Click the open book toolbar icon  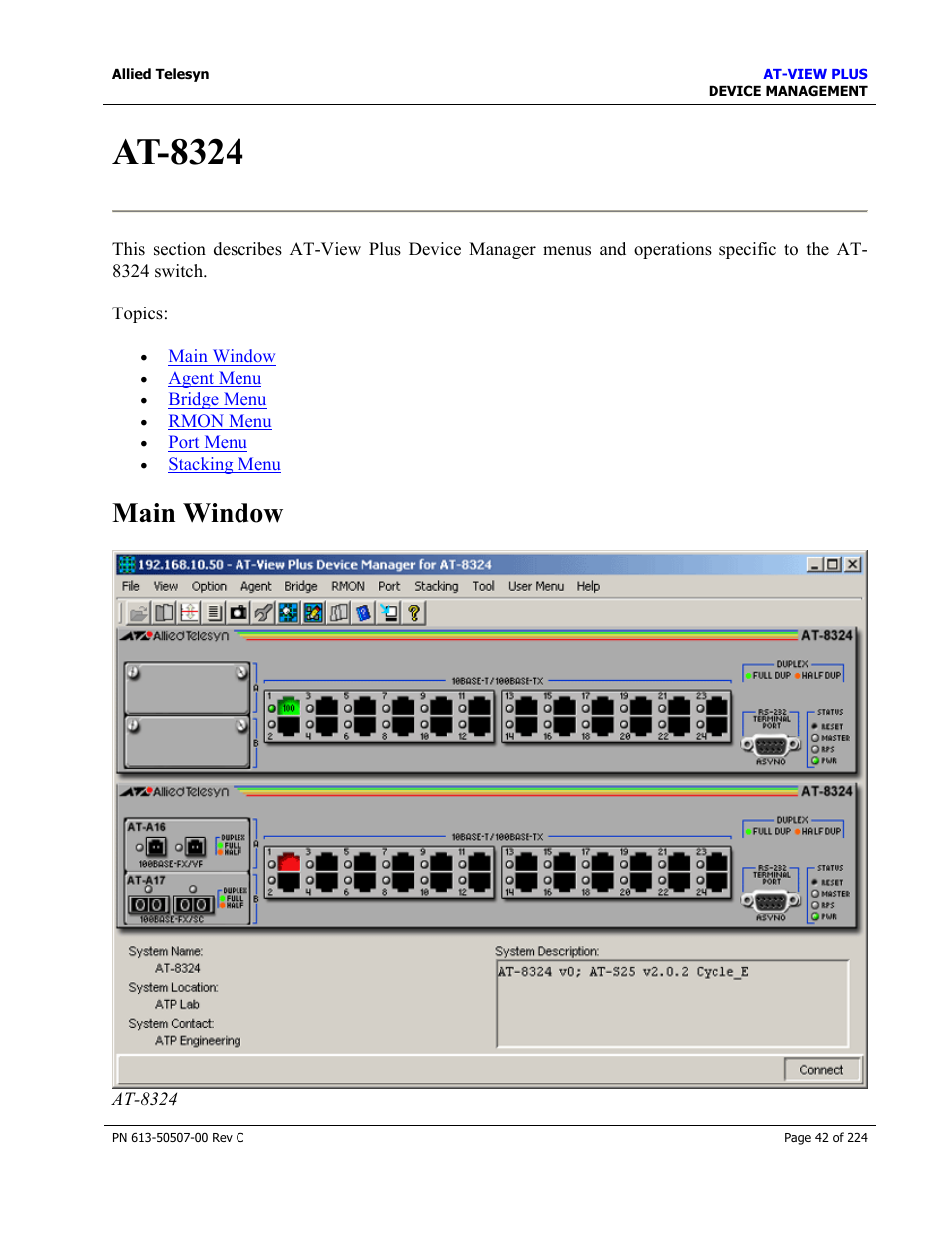pyautogui.click(x=164, y=613)
